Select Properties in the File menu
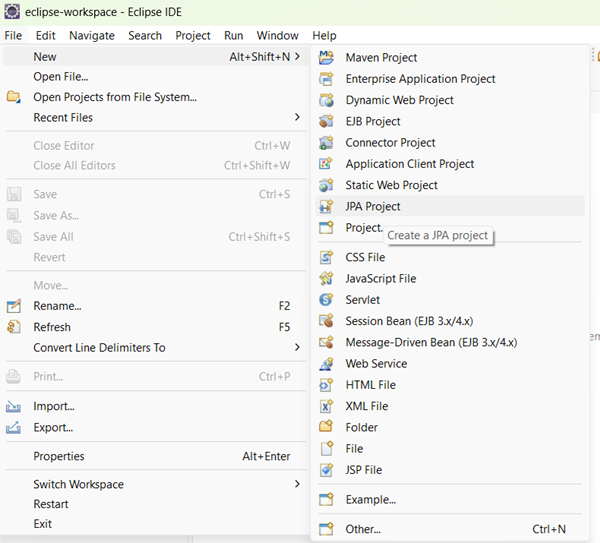The image size is (600, 543). [x=59, y=456]
